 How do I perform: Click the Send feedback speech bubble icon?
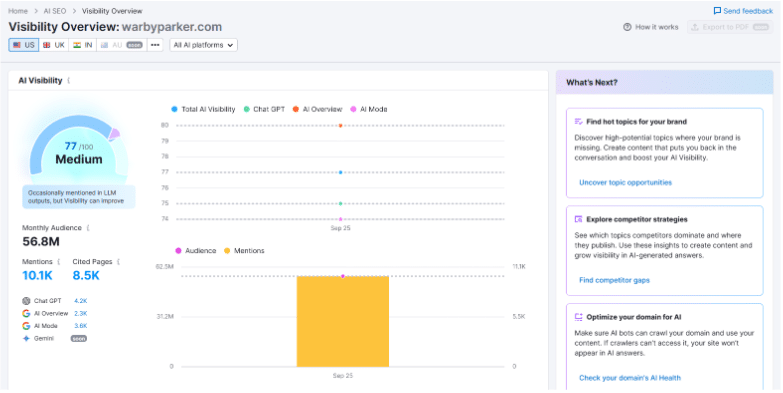pos(717,11)
